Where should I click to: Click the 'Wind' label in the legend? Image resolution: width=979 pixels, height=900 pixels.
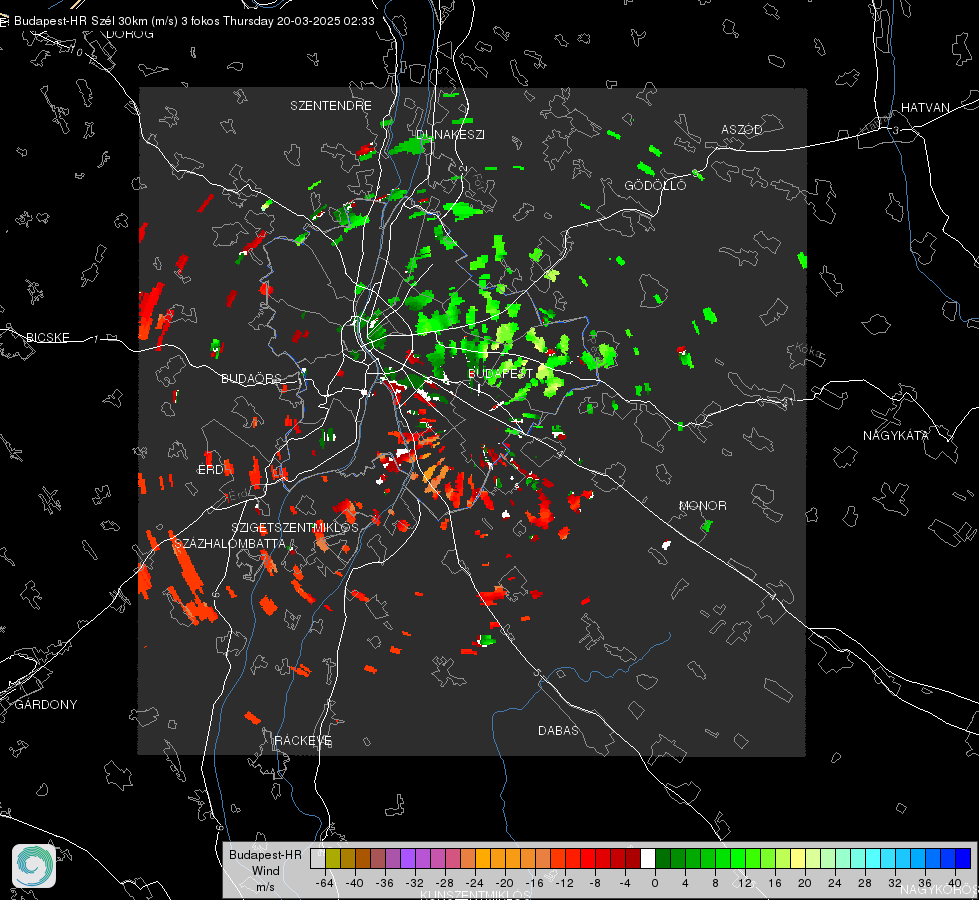265,870
